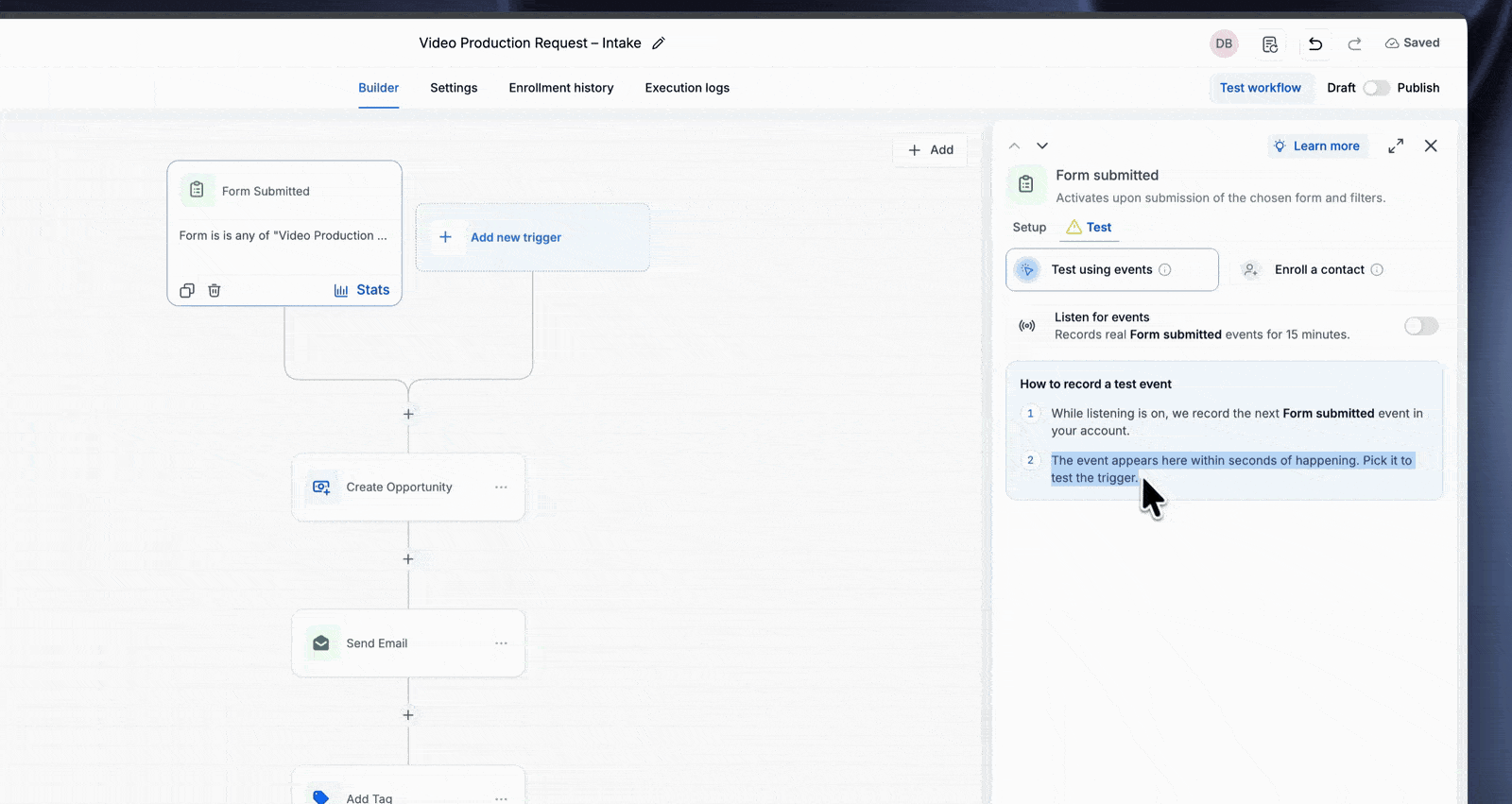Show info for Enroll a contact
Image resolution: width=1512 pixels, height=804 pixels.
[1377, 270]
